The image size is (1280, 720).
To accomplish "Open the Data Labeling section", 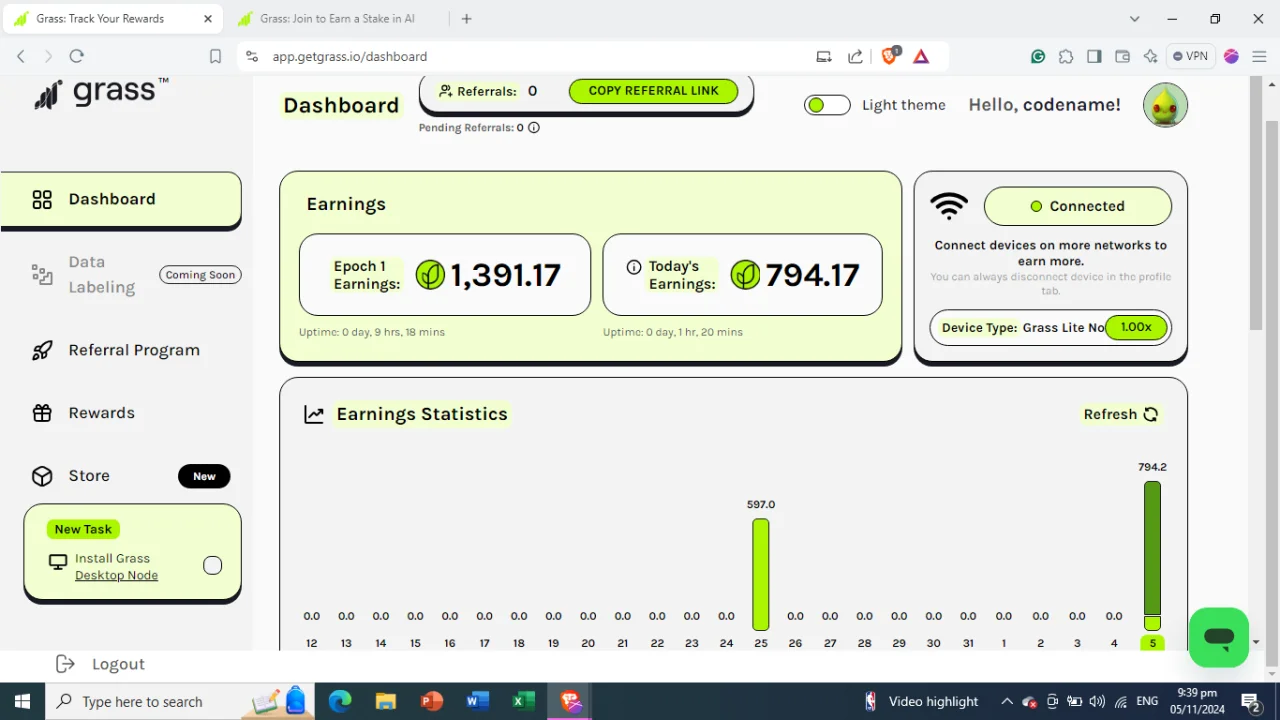I will point(101,275).
